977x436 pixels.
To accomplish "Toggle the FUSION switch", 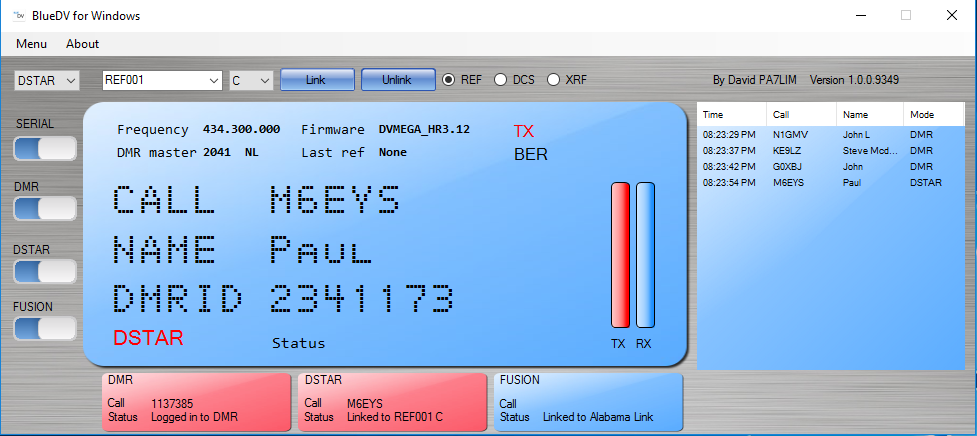I will coord(45,328).
